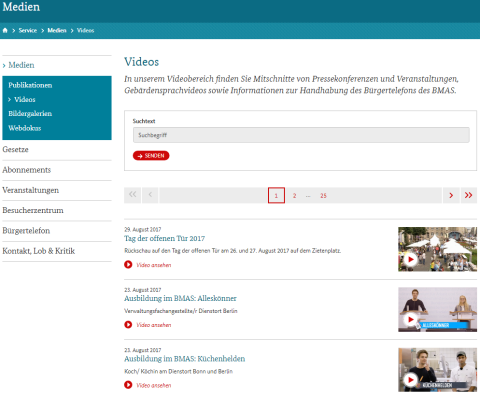The width and height of the screenshot is (480, 398).
Task: Select pagination page 1
Action: 276,195
